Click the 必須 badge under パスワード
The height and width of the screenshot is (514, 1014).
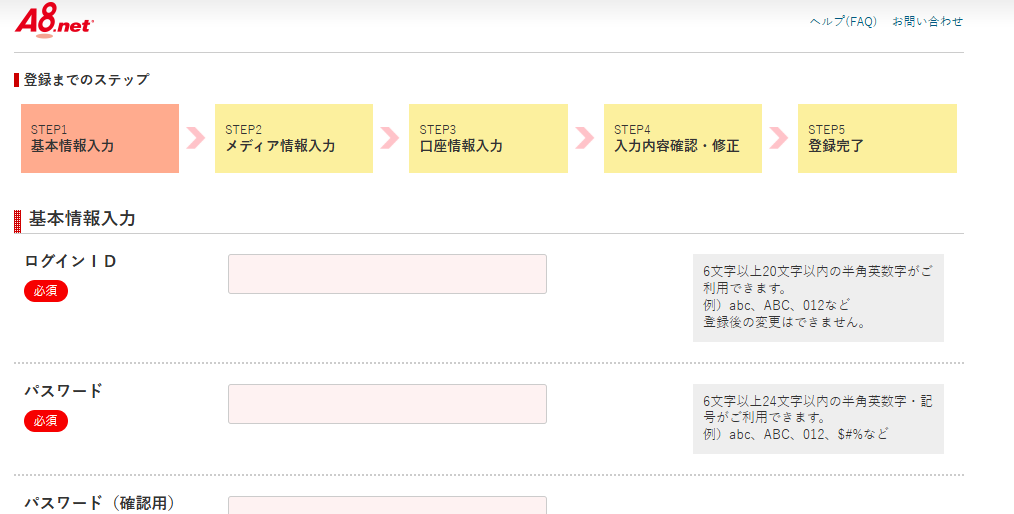point(46,421)
